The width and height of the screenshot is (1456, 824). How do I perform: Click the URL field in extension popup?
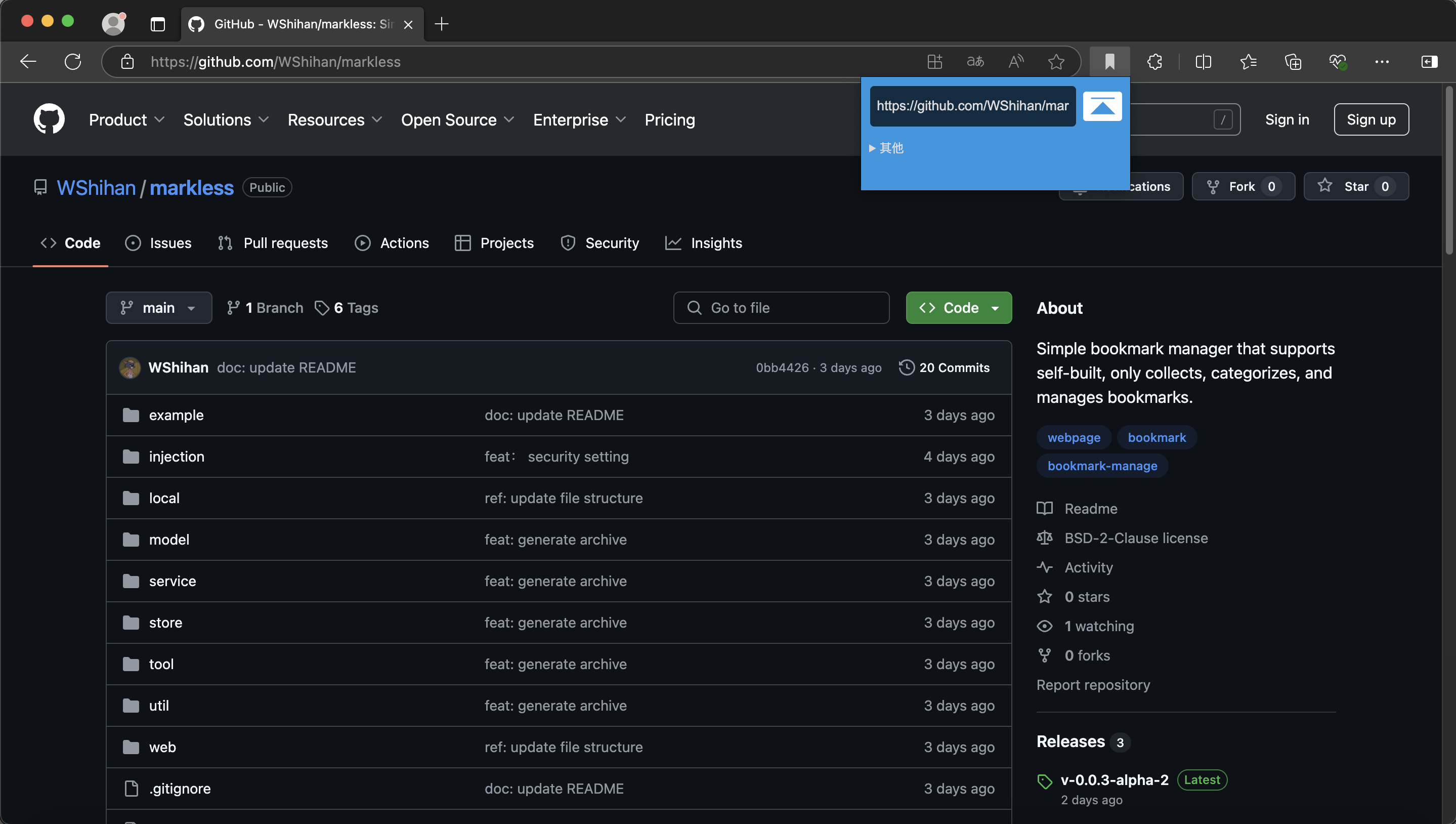click(x=972, y=106)
